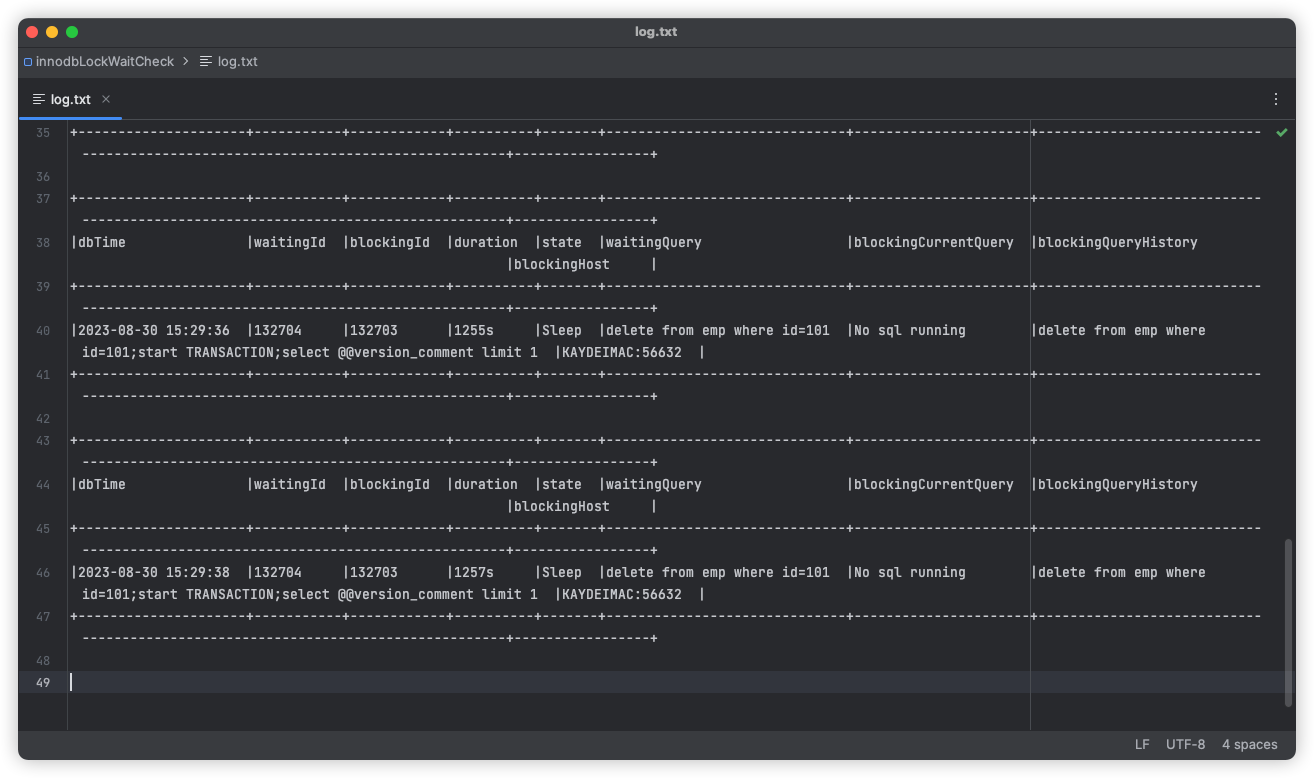The image size is (1314, 778).
Task: Open the 4 spaces indent settings
Action: (x=1249, y=744)
